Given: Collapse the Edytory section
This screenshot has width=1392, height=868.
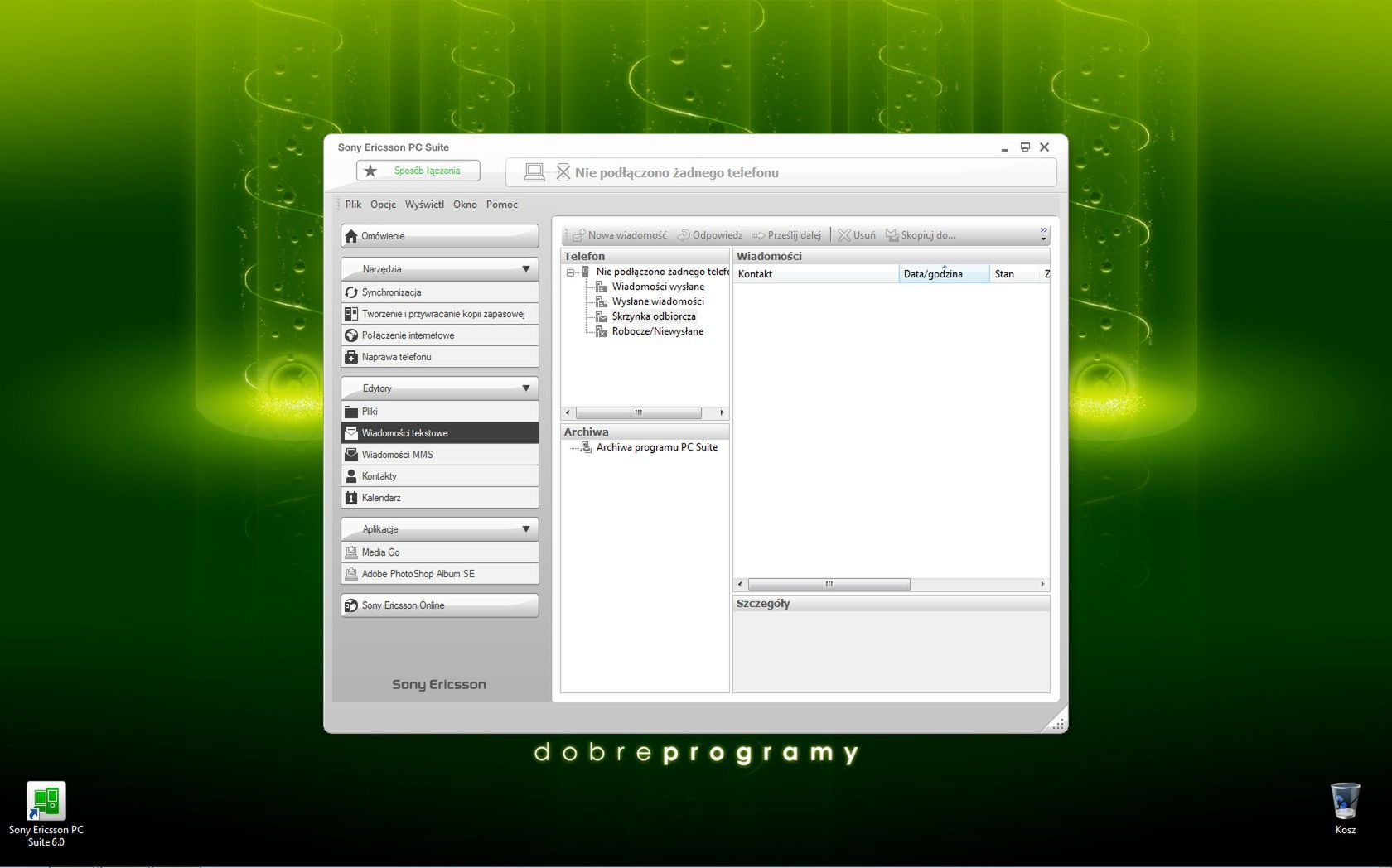Looking at the screenshot, I should tap(525, 388).
